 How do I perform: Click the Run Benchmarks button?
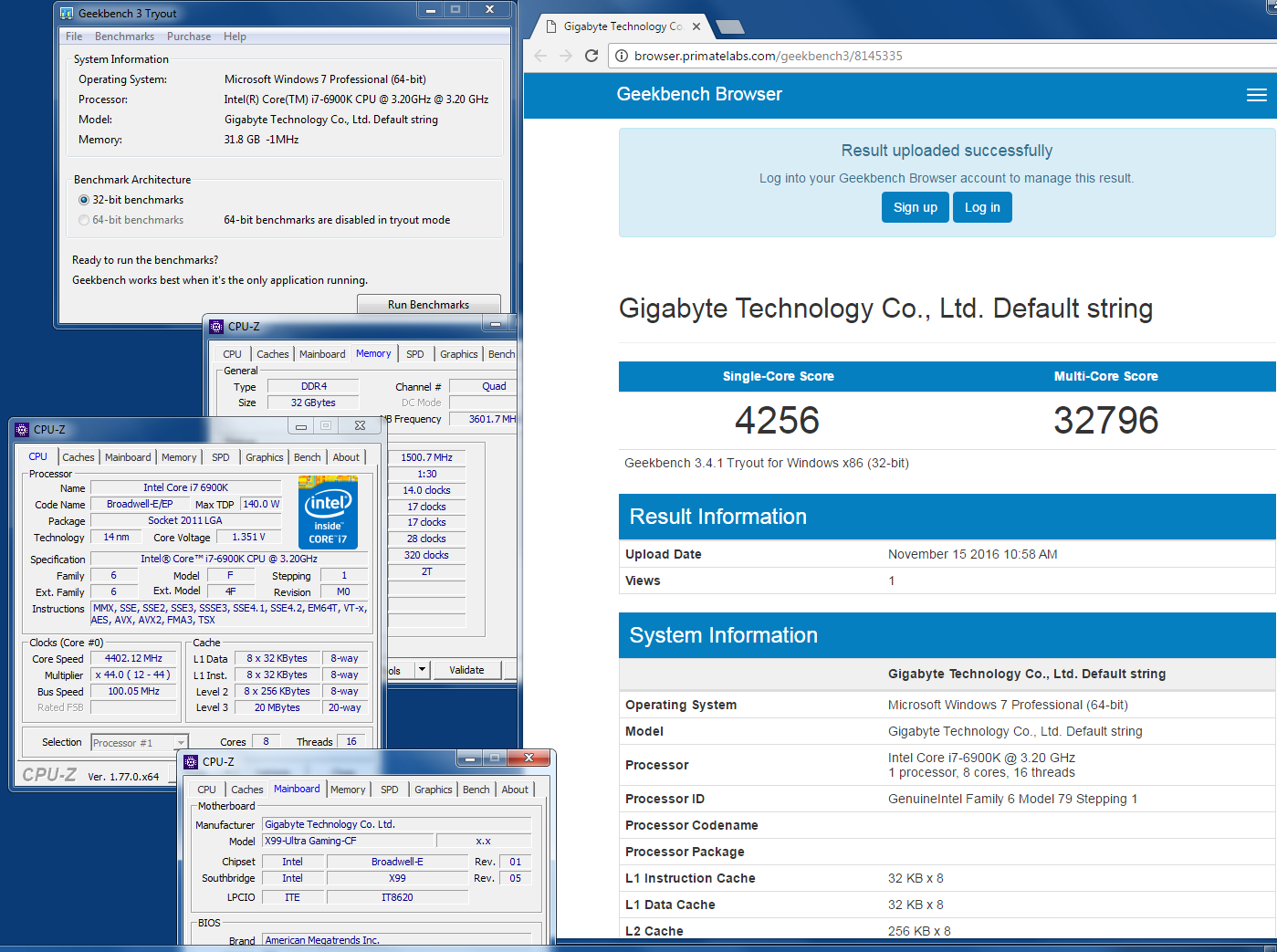click(x=429, y=304)
